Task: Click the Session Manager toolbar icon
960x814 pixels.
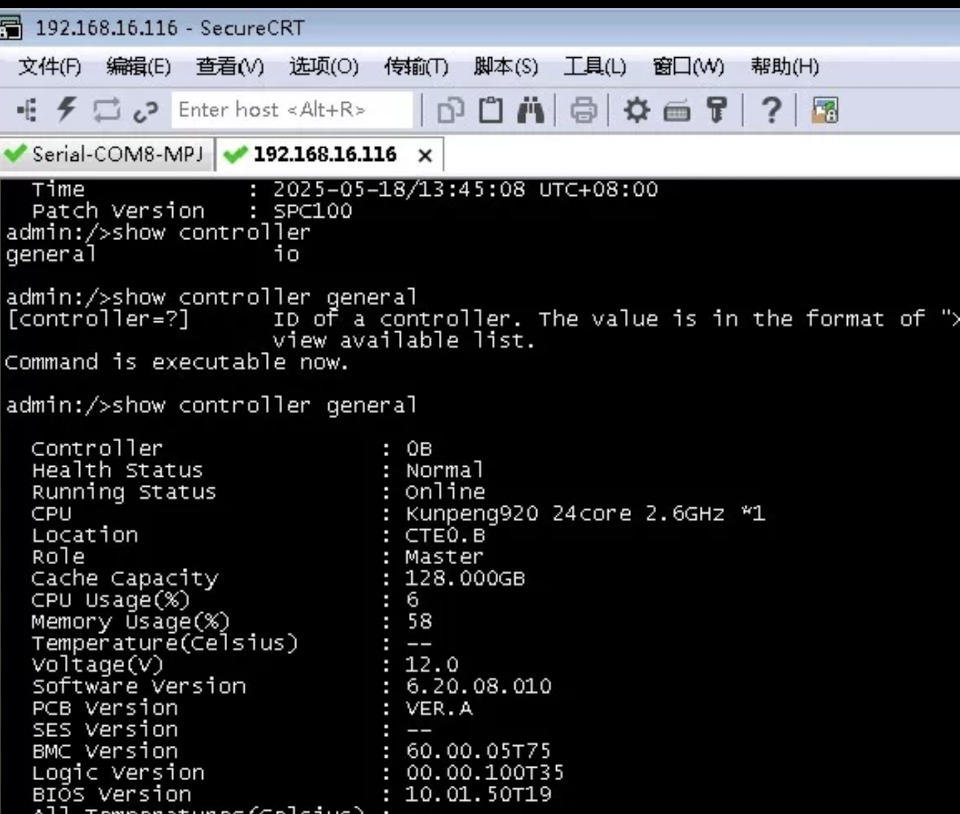Action: pos(27,110)
